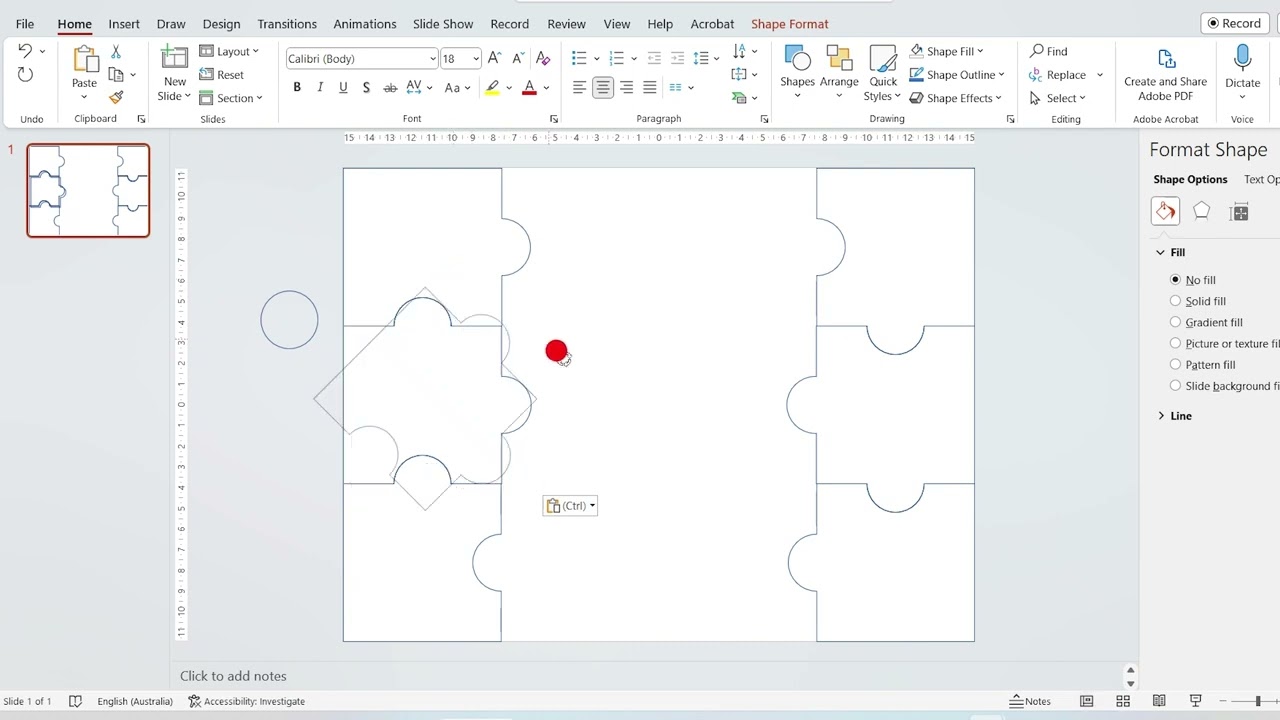Open Size & Properties icon
The height and width of the screenshot is (720, 1280).
(1240, 211)
